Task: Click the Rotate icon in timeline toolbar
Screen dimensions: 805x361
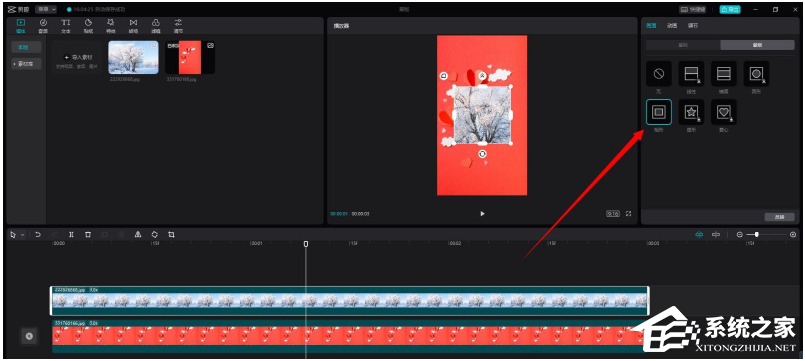Action: (x=155, y=234)
